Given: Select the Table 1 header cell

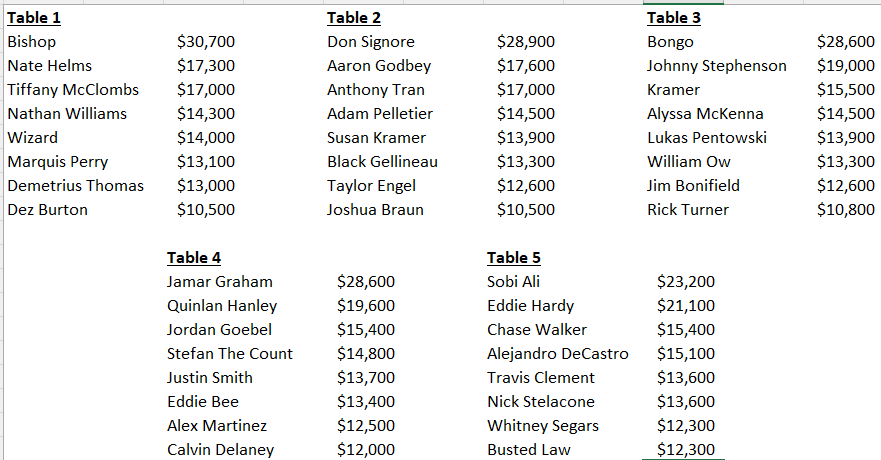Looking at the screenshot, I should [x=34, y=18].
